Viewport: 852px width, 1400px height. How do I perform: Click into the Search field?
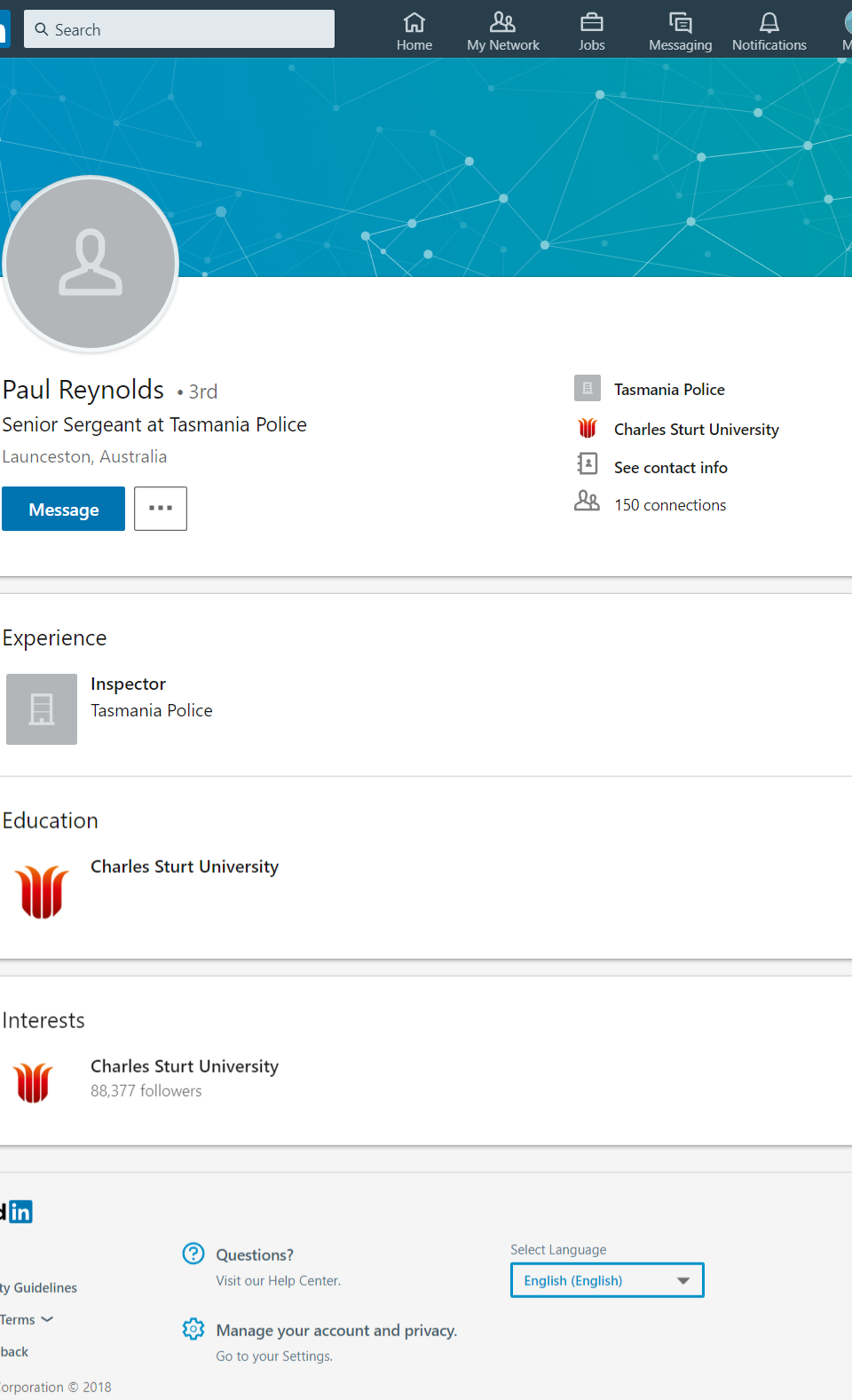179,29
